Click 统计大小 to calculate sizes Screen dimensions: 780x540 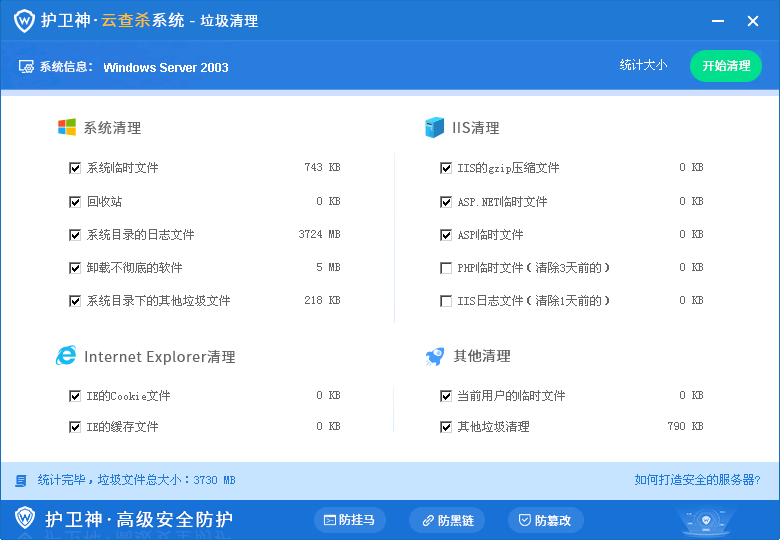(643, 66)
